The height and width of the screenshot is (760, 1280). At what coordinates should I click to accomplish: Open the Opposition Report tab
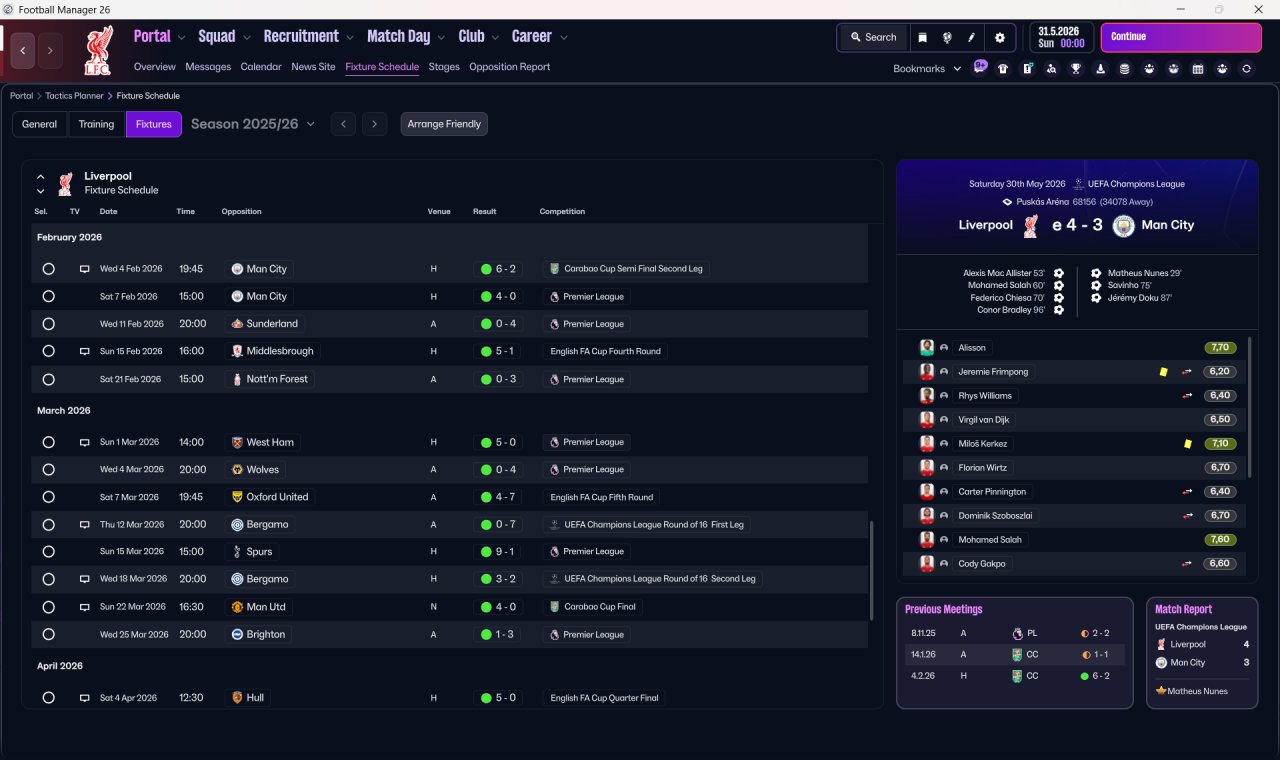(509, 67)
